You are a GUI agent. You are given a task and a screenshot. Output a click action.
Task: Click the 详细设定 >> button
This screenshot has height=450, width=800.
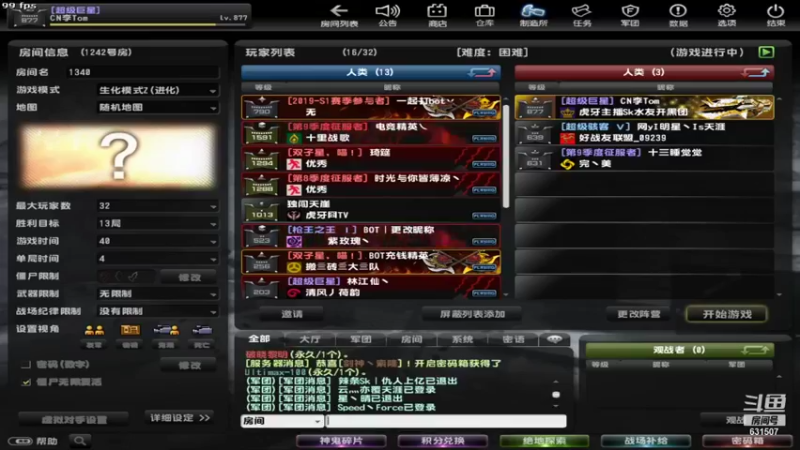tap(180, 418)
